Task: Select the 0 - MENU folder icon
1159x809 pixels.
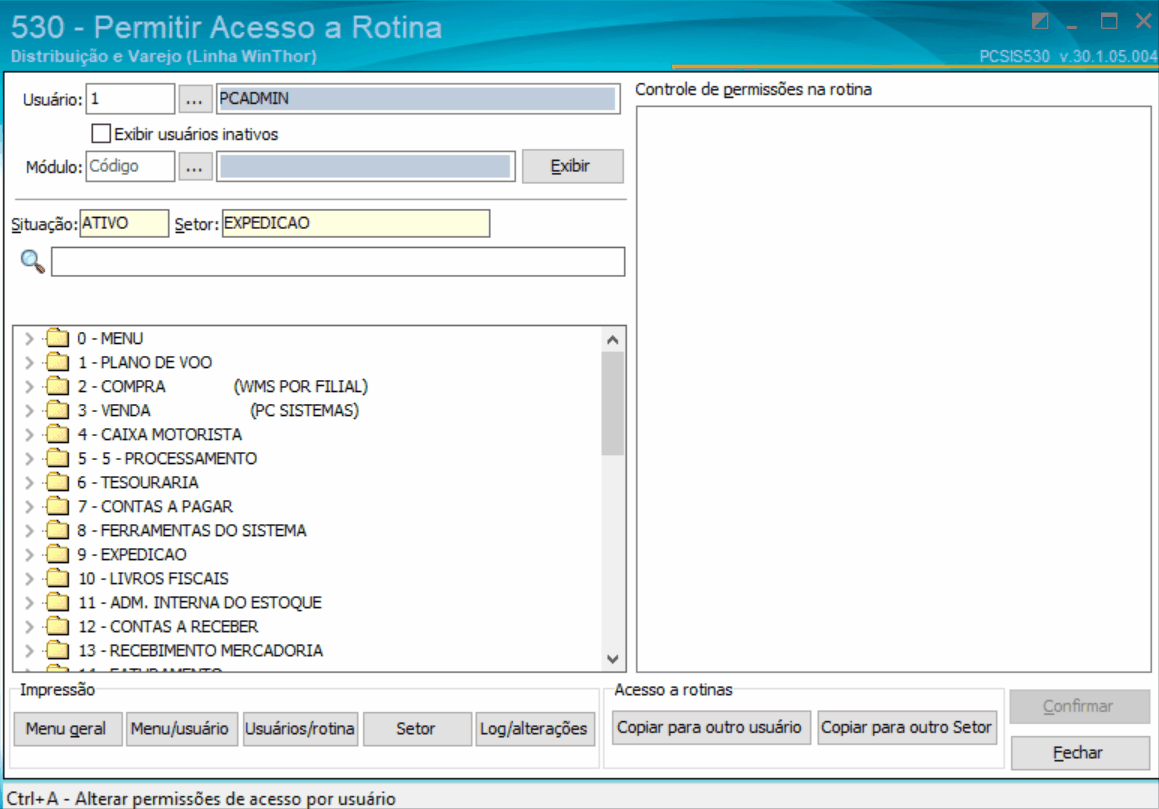Action: pyautogui.click(x=58, y=338)
